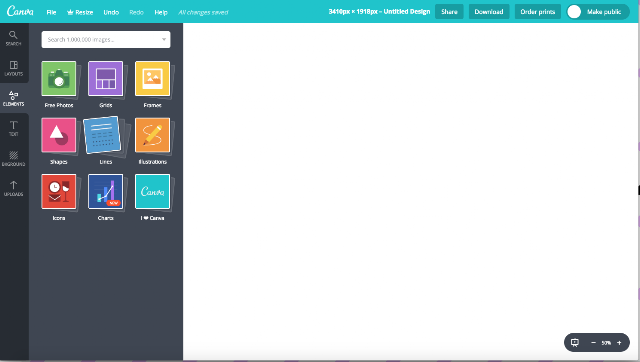Image resolution: width=640 pixels, height=362 pixels.
Task: Click Undo in the top bar
Action: (111, 12)
